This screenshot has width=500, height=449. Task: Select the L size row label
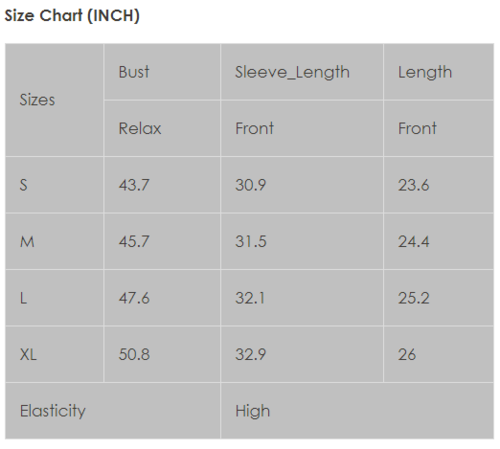click(54, 298)
